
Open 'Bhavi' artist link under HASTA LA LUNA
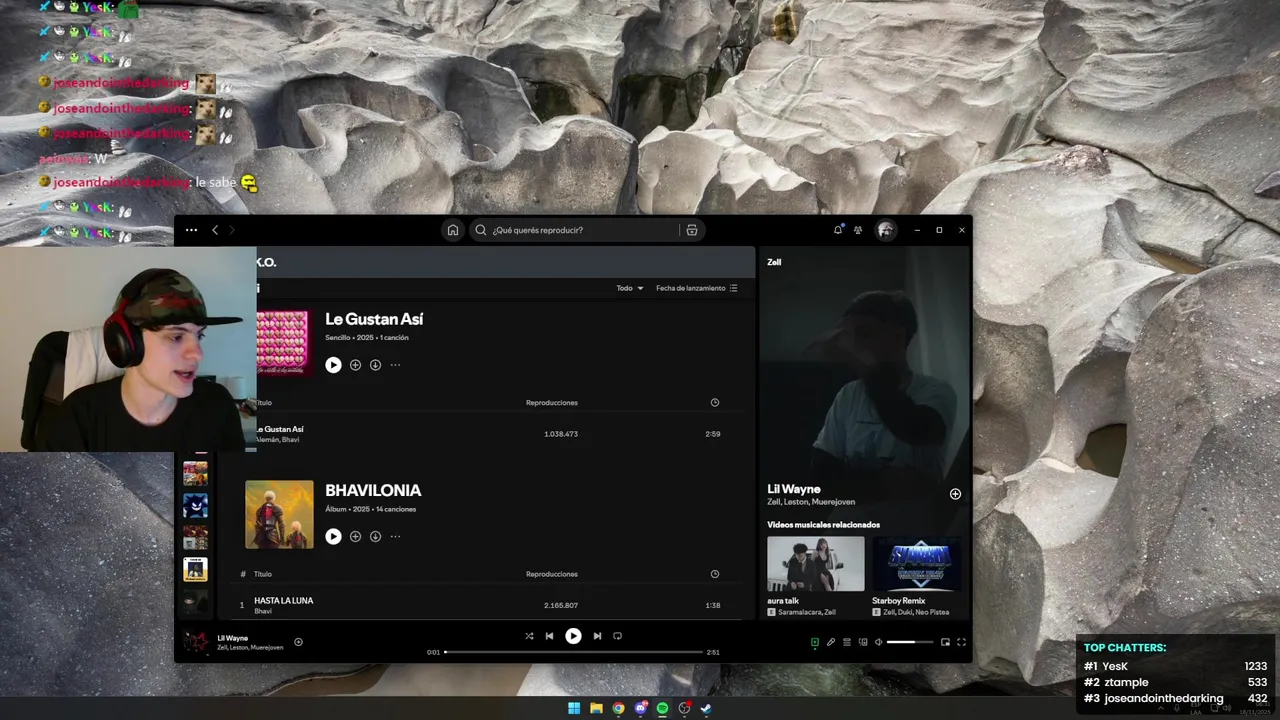pos(263,611)
